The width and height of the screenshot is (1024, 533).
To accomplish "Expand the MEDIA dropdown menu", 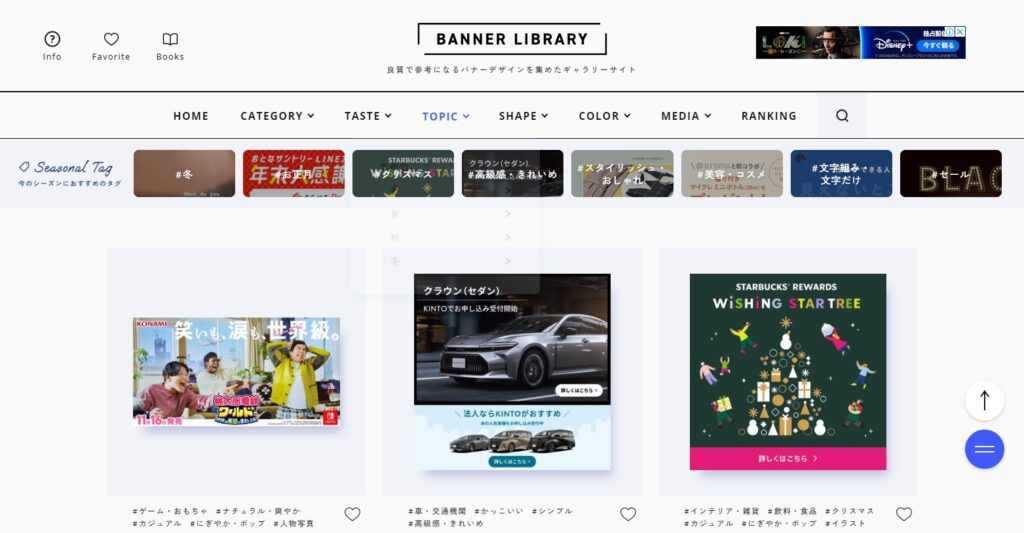I will click(x=686, y=116).
